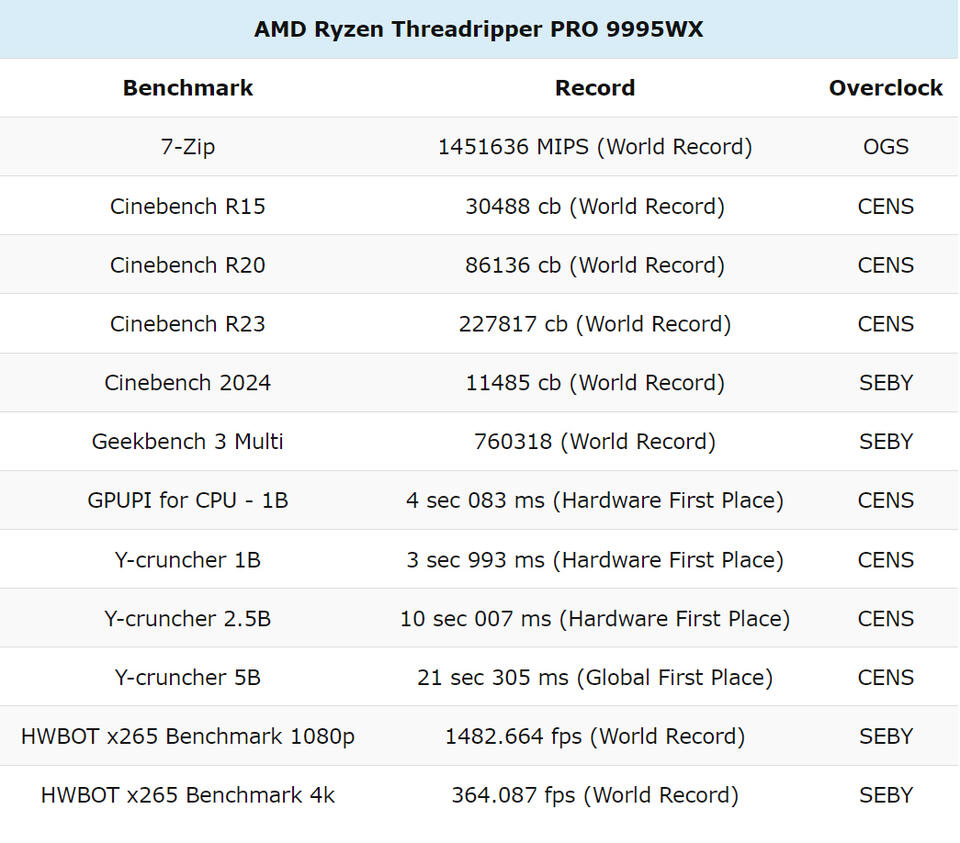
Task: Click CENS in the Cinebench R23 row
Action: 886,324
